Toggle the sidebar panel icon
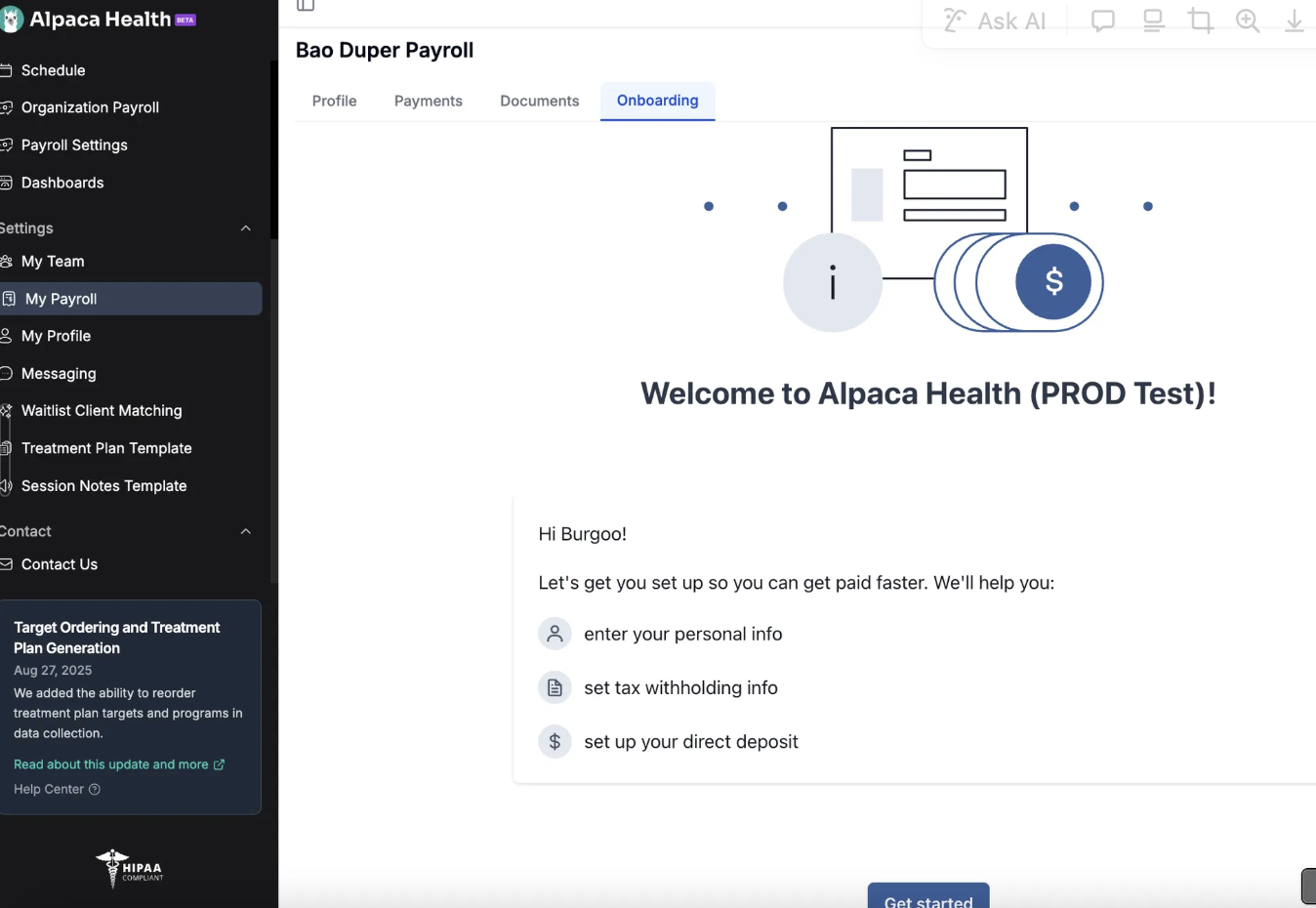The width and height of the screenshot is (1316, 908). pos(306,5)
